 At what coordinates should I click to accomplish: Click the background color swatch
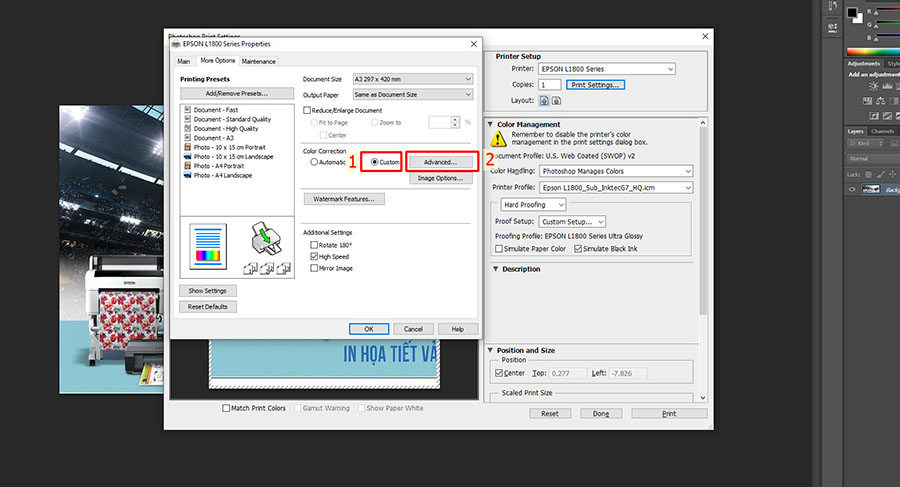tap(859, 19)
